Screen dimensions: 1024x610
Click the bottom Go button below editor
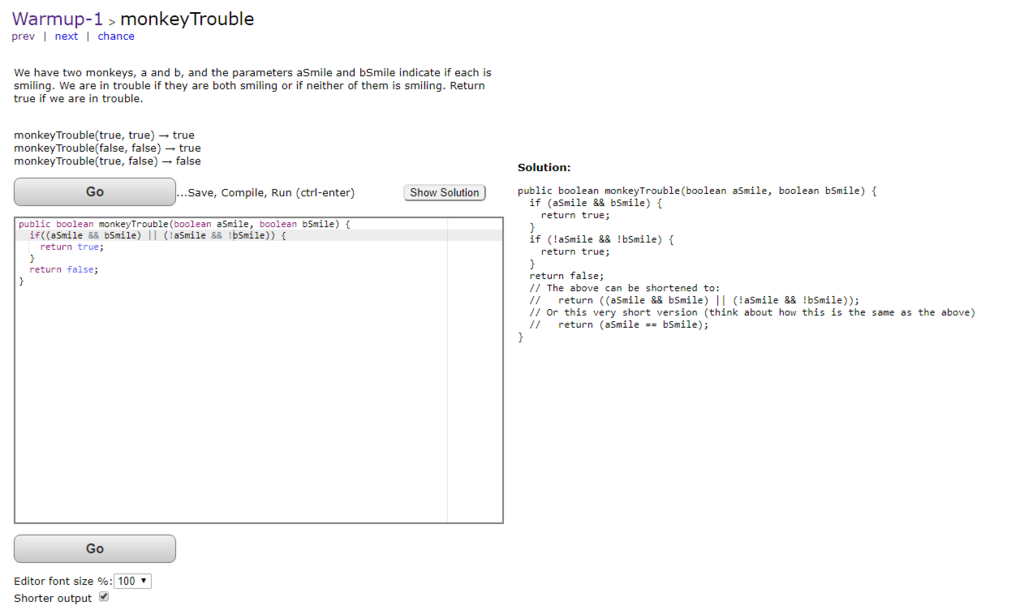(95, 549)
